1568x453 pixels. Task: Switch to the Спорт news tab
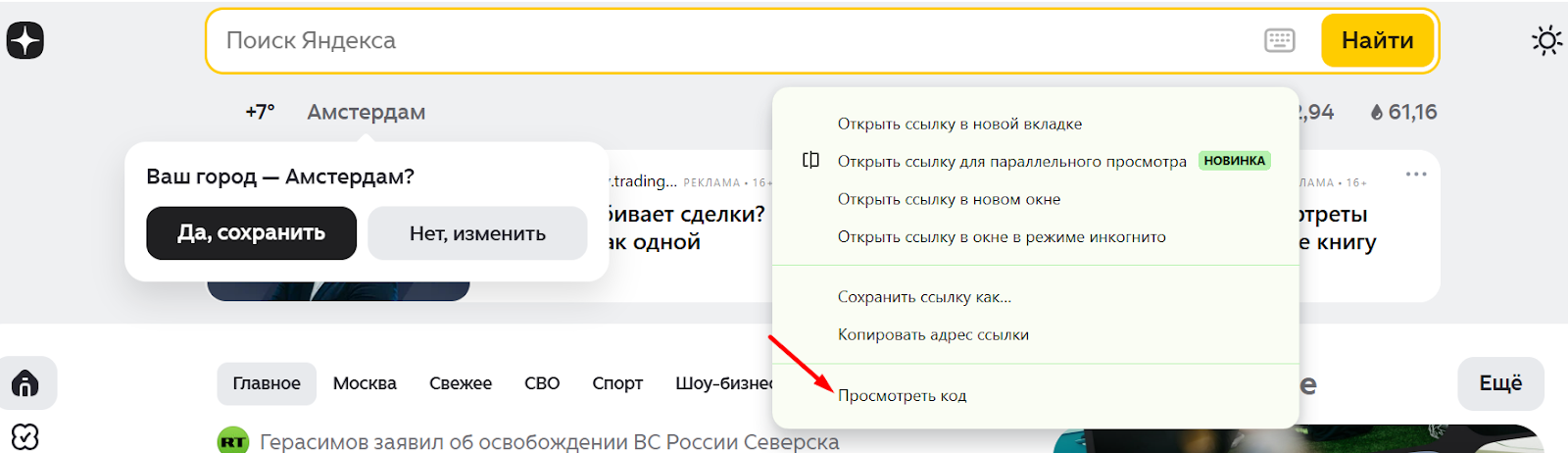click(x=617, y=383)
